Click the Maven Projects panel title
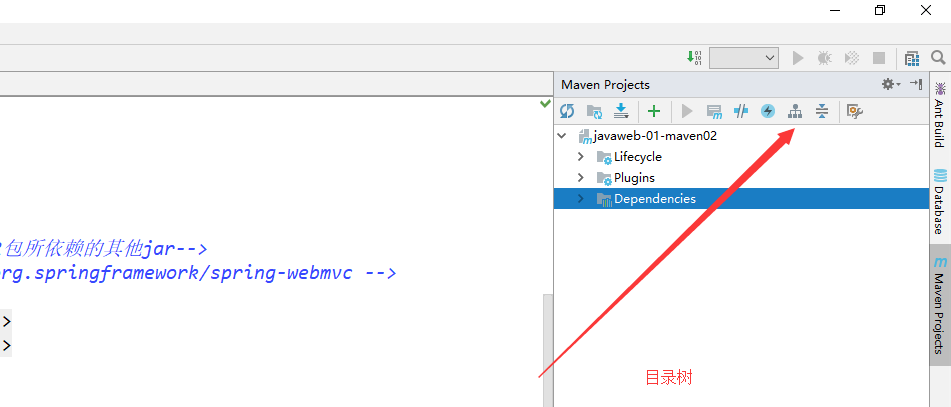Image resolution: width=951 pixels, height=407 pixels. pyautogui.click(x=605, y=84)
